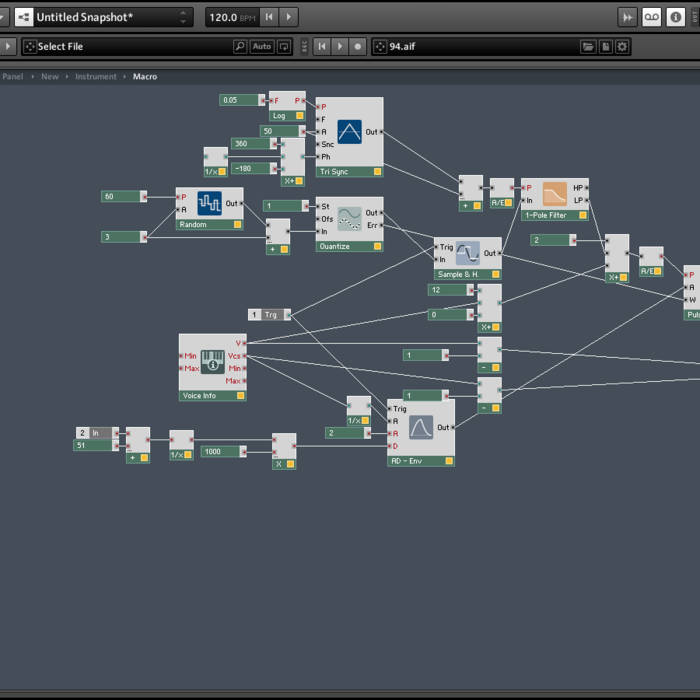Click the tape recorder icon in top toolbar
The width and height of the screenshot is (700, 700).
652,17
